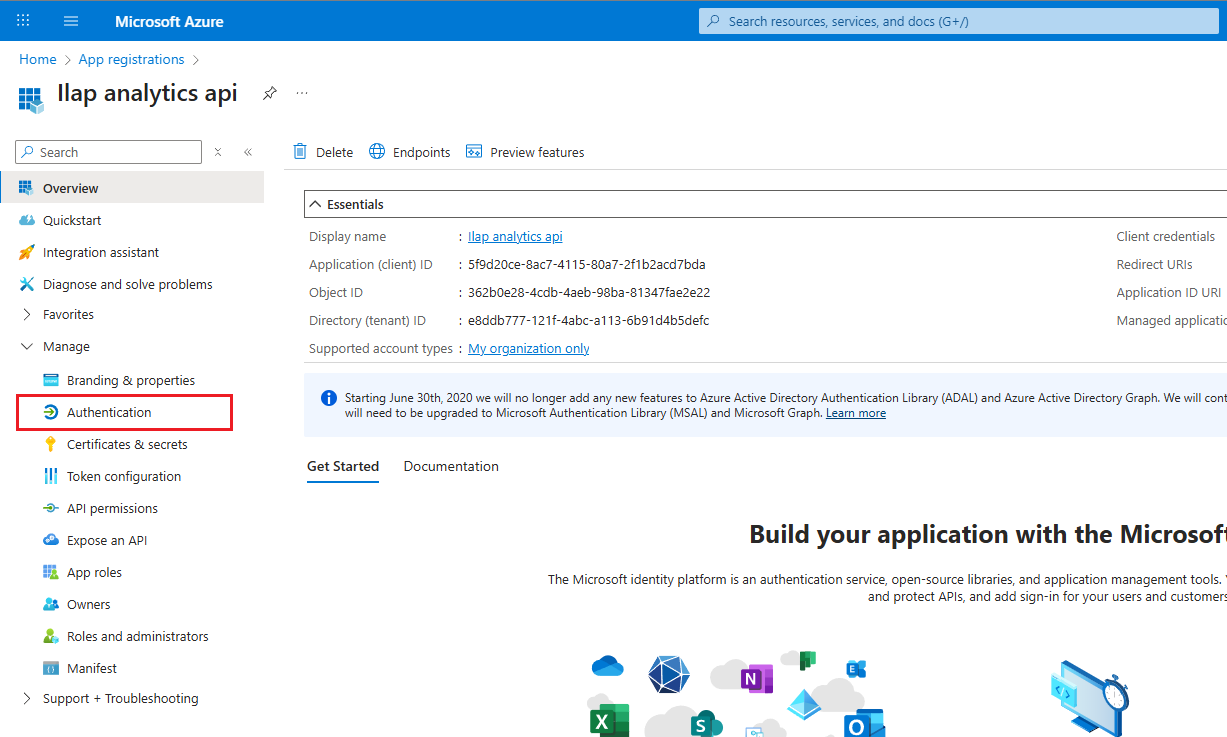1227x737 pixels.
Task: Select the Directory (tenant) ID value
Action: [x=589, y=320]
